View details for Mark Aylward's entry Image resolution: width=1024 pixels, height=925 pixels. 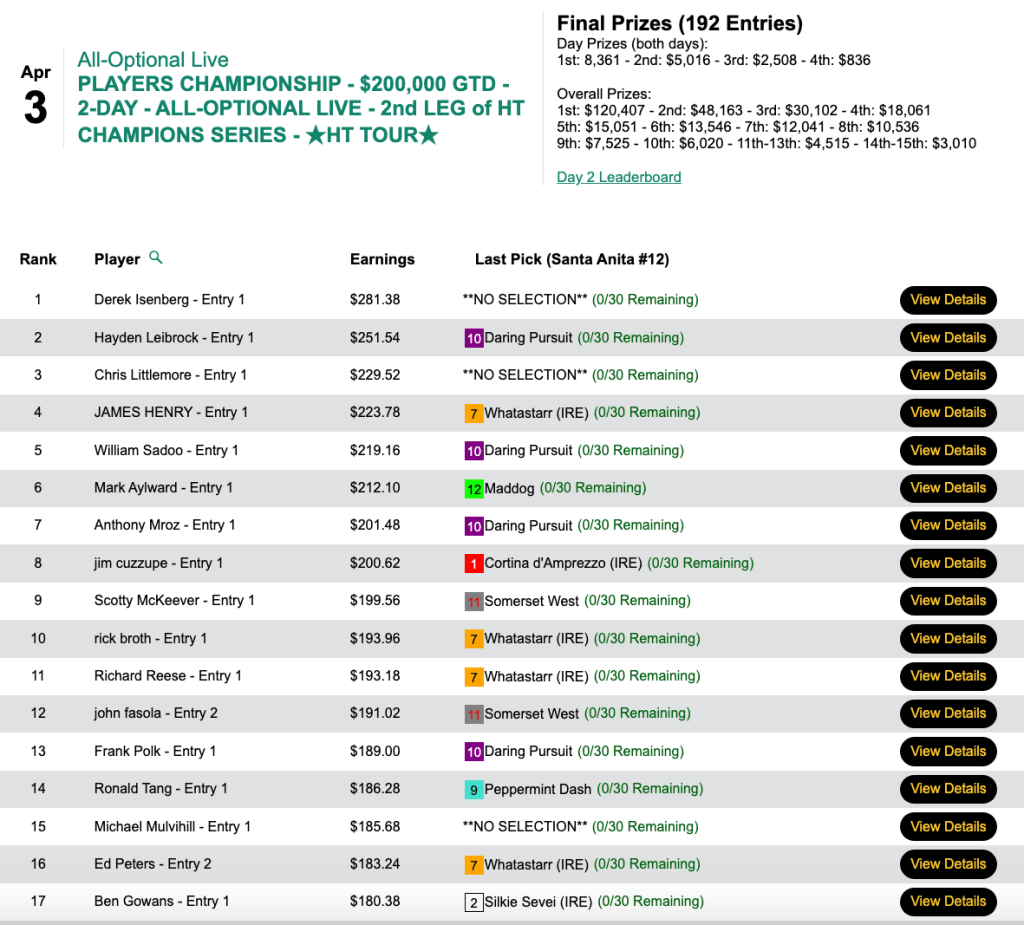[x=947, y=488]
